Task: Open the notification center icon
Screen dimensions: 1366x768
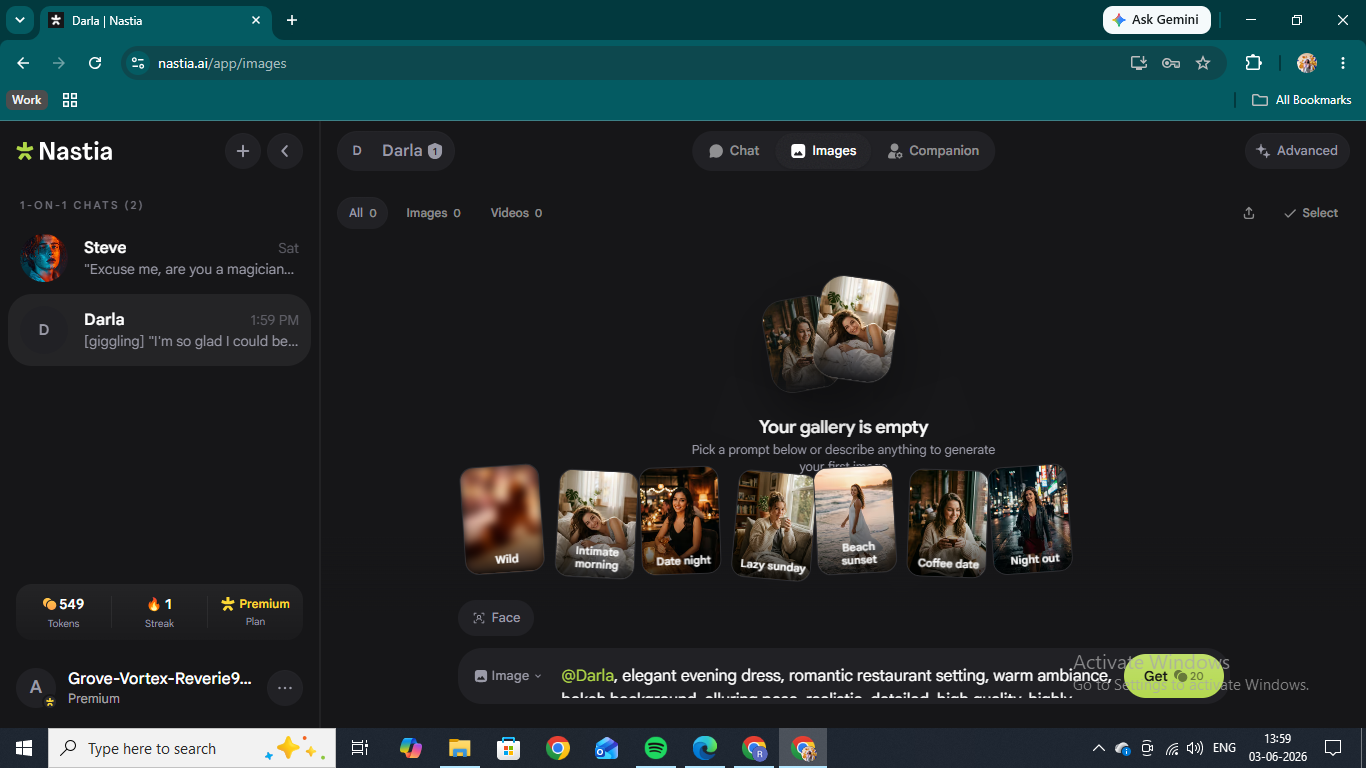Action: coord(1333,748)
